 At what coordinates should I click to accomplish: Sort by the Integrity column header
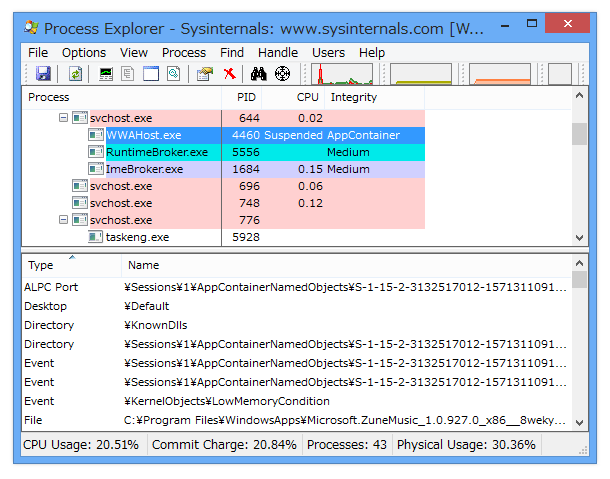[375, 97]
